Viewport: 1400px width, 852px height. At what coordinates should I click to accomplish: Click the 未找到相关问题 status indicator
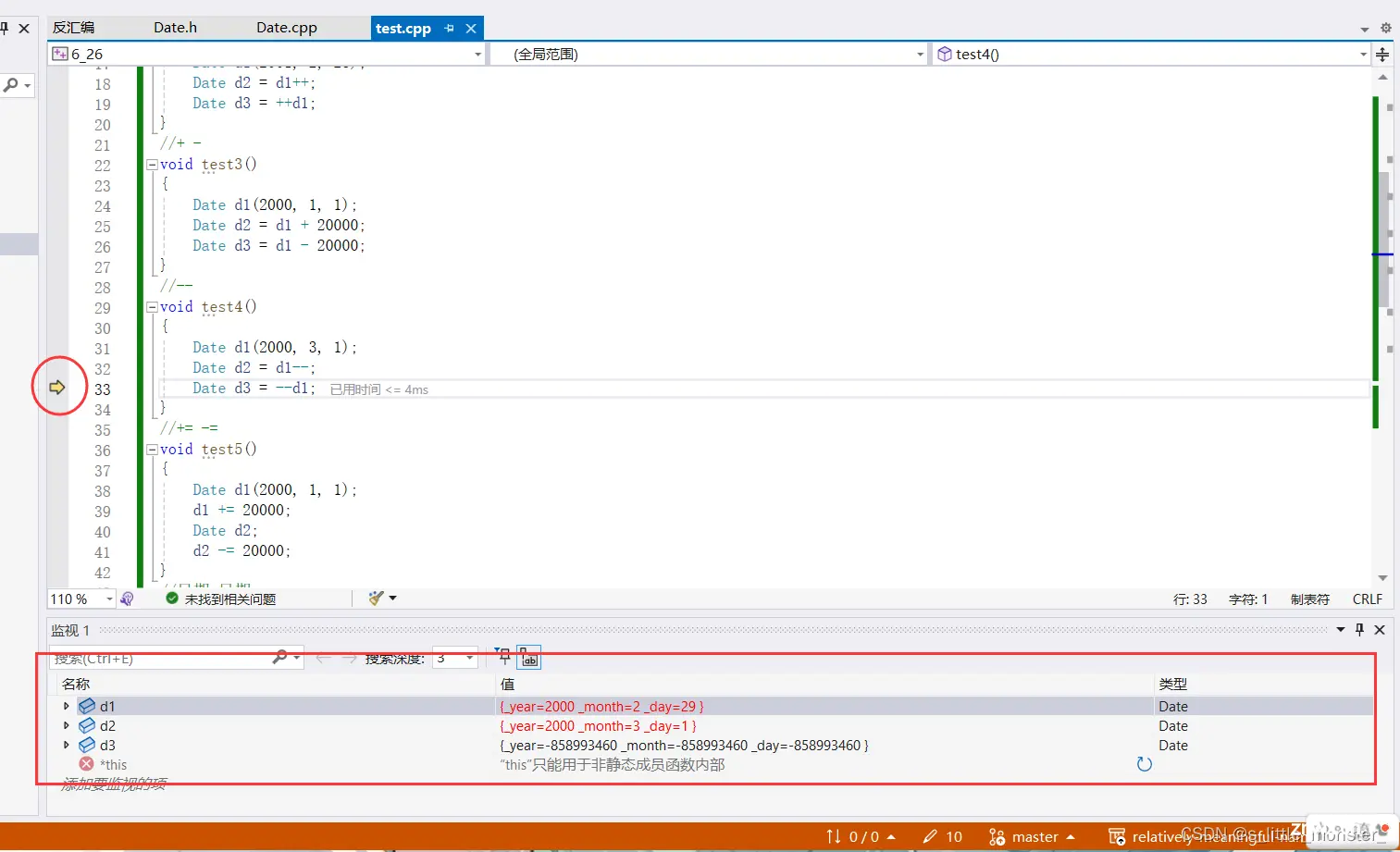click(x=221, y=599)
